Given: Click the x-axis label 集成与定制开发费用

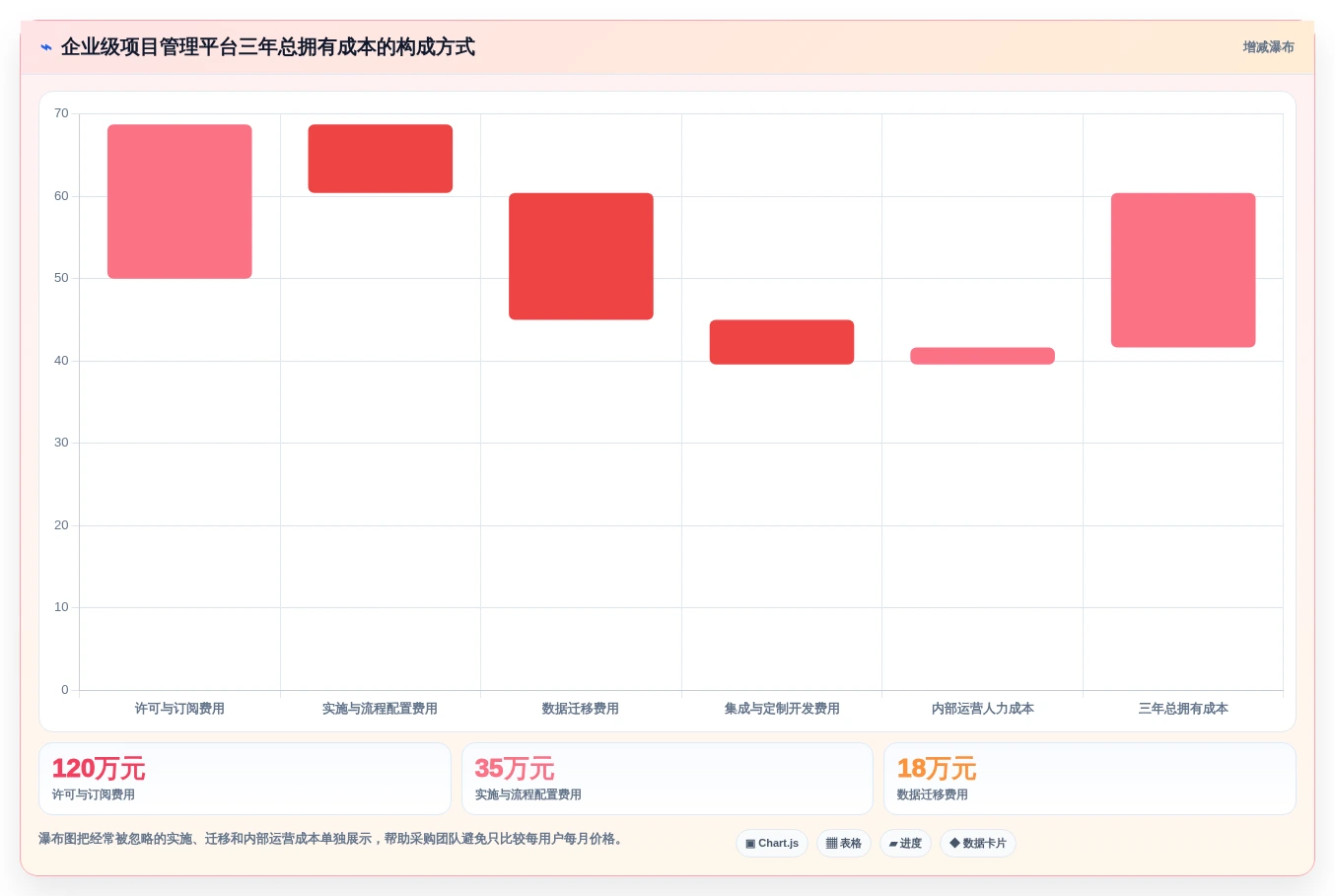Looking at the screenshot, I should (x=782, y=709).
